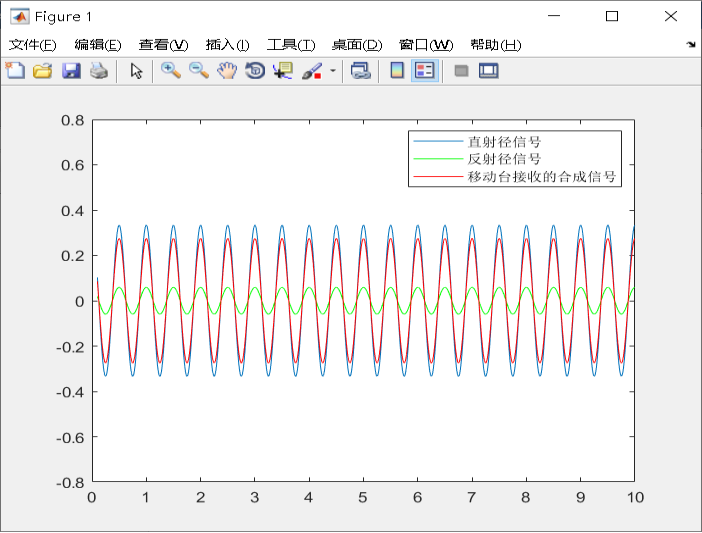Open the 查看(V) menu
Screen dimensions: 702x533
click(163, 45)
